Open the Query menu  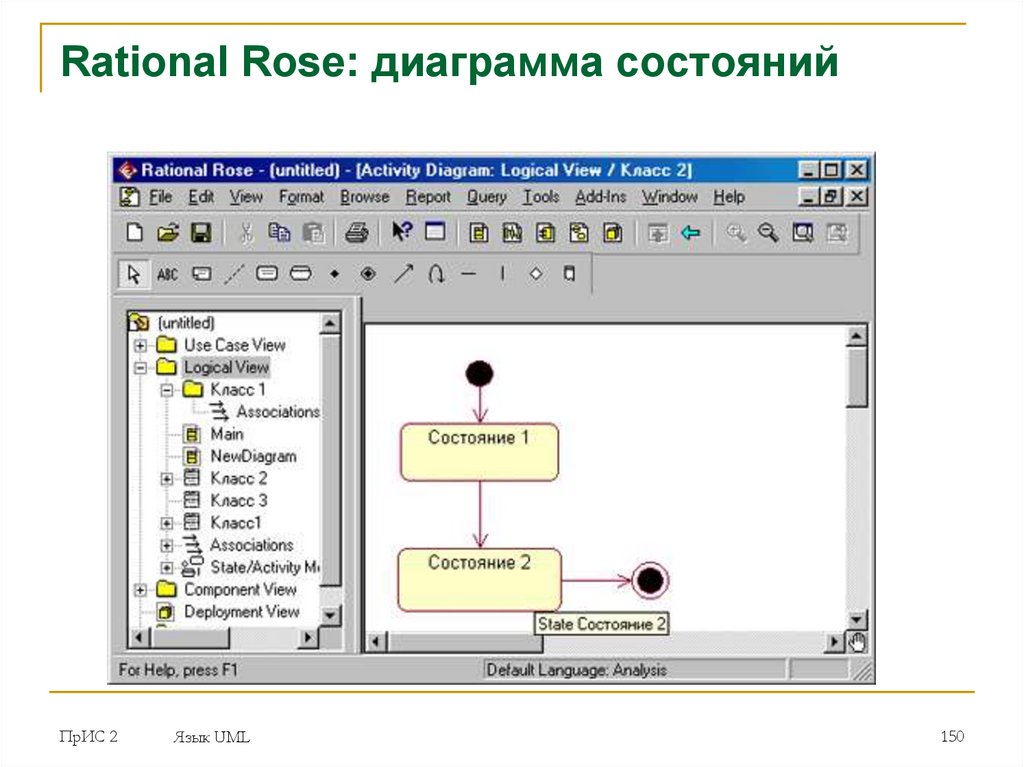[x=487, y=197]
